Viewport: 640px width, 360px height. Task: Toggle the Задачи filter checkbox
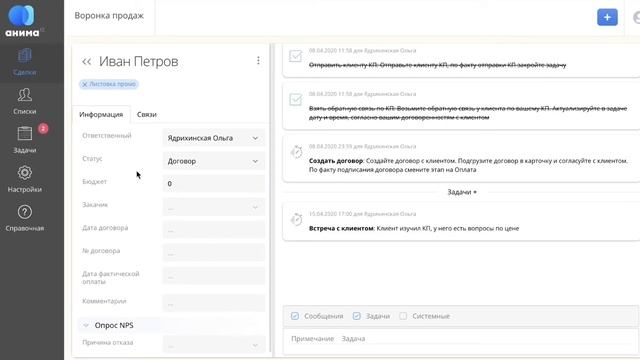coord(356,316)
